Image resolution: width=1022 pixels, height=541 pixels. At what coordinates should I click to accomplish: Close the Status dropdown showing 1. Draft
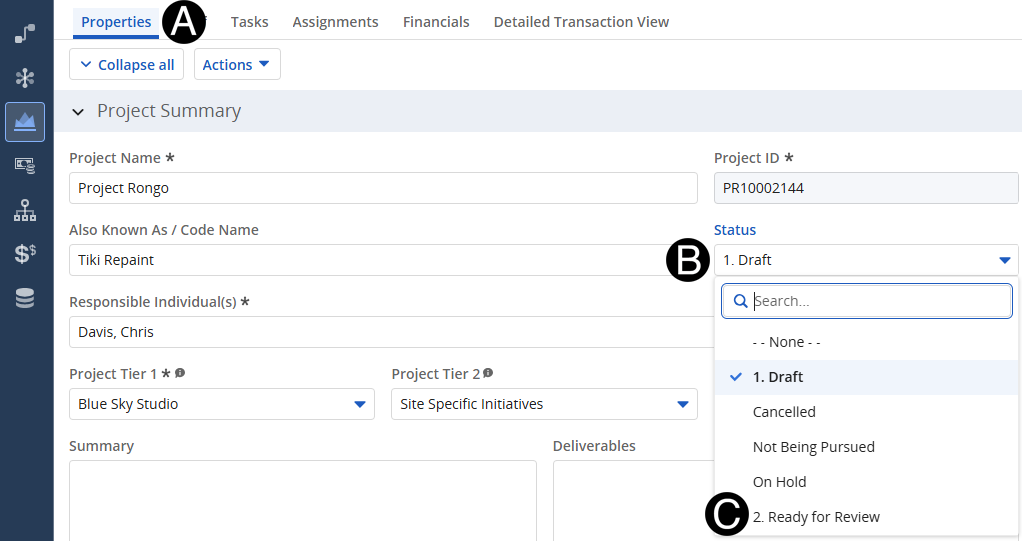(x=1004, y=260)
